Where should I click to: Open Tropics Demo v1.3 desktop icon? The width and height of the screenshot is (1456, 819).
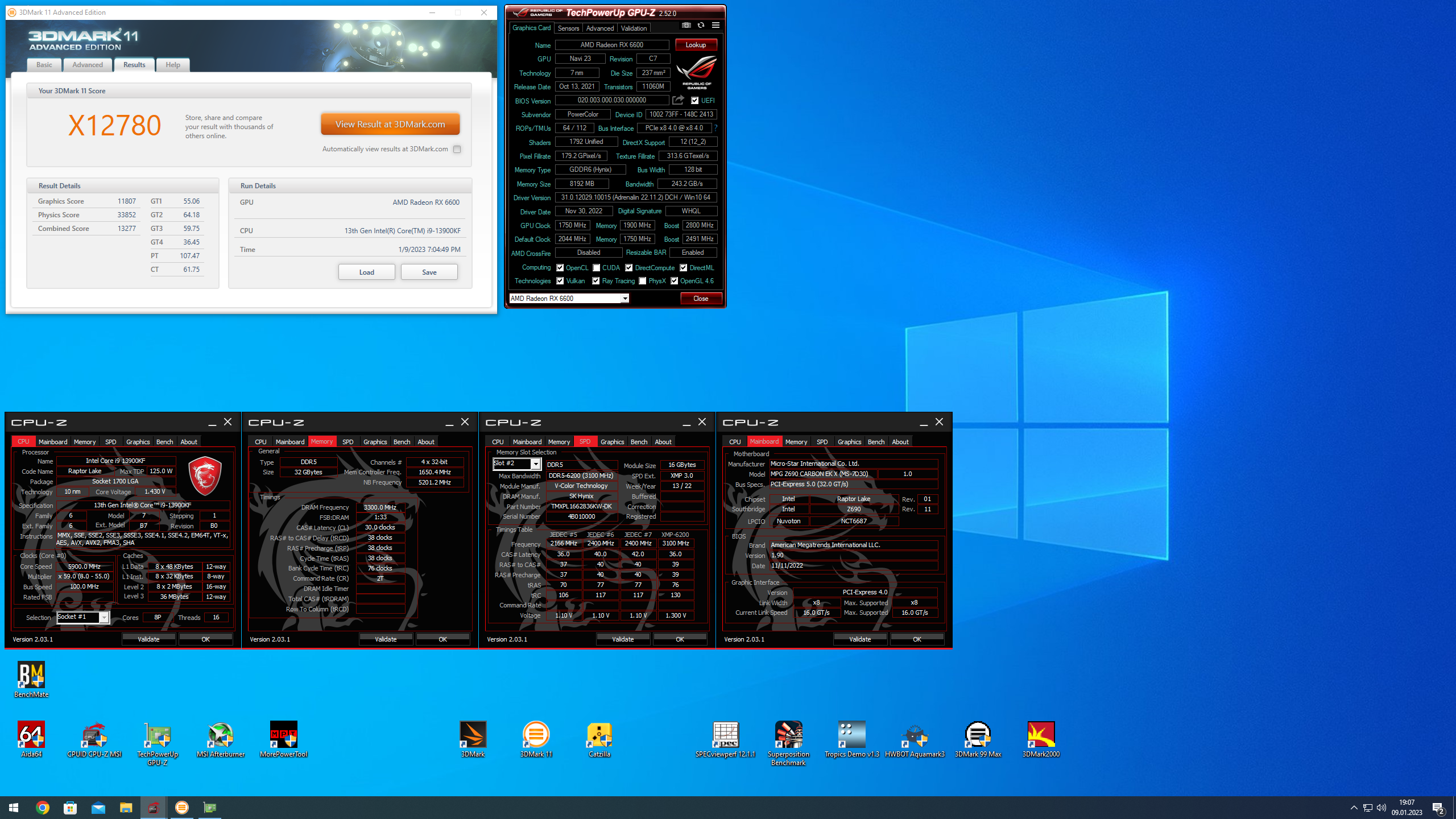click(852, 739)
